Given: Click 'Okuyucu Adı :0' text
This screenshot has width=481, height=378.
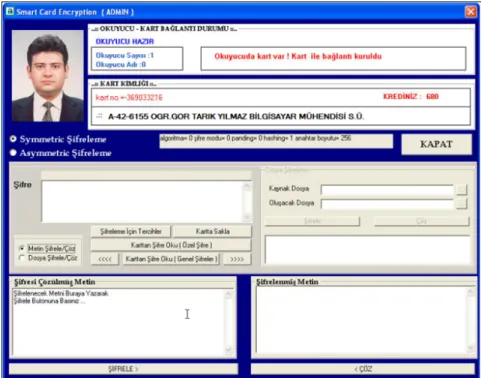Looking at the screenshot, I should pyautogui.click(x=121, y=64).
